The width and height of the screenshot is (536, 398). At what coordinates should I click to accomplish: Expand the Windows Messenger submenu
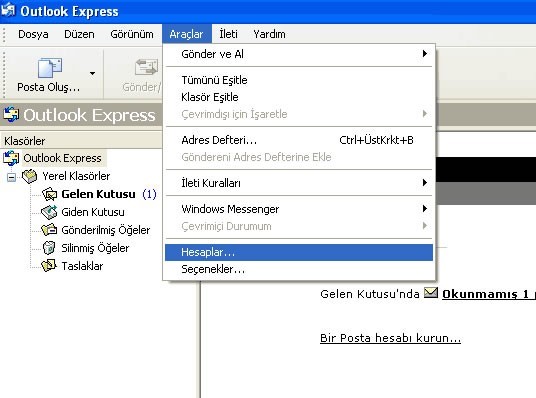[299, 209]
